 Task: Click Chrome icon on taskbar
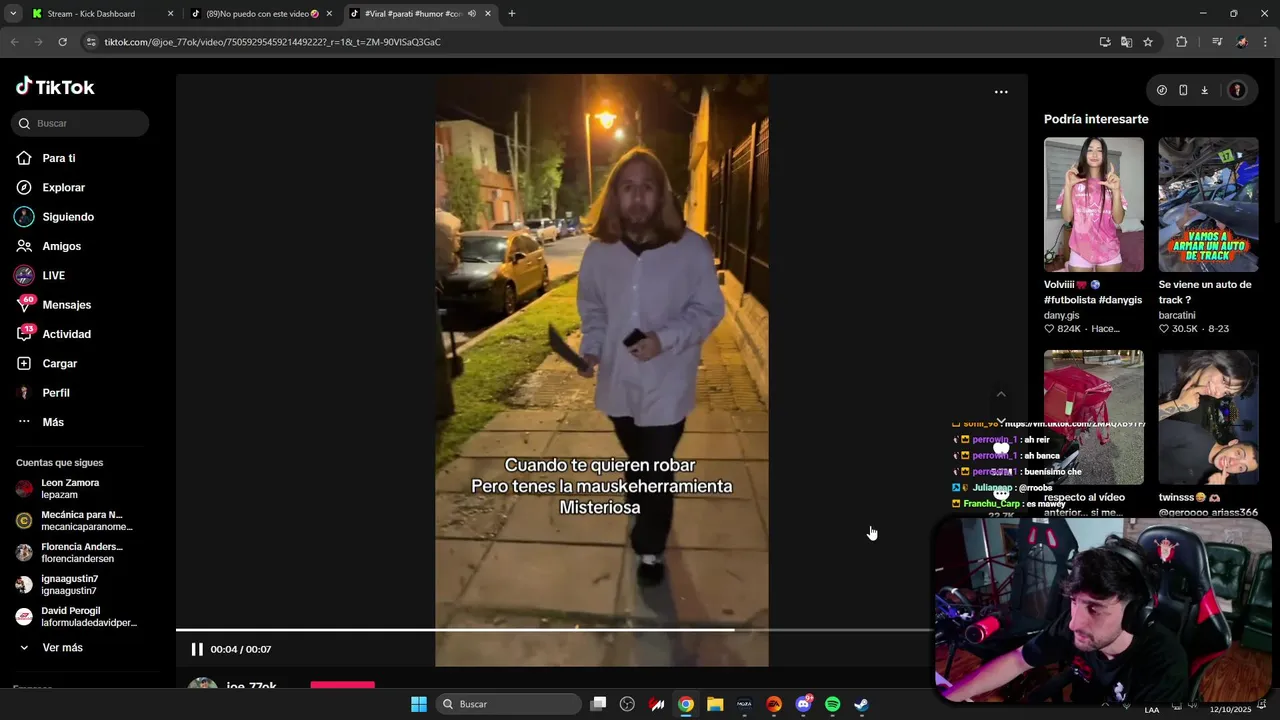(x=686, y=704)
